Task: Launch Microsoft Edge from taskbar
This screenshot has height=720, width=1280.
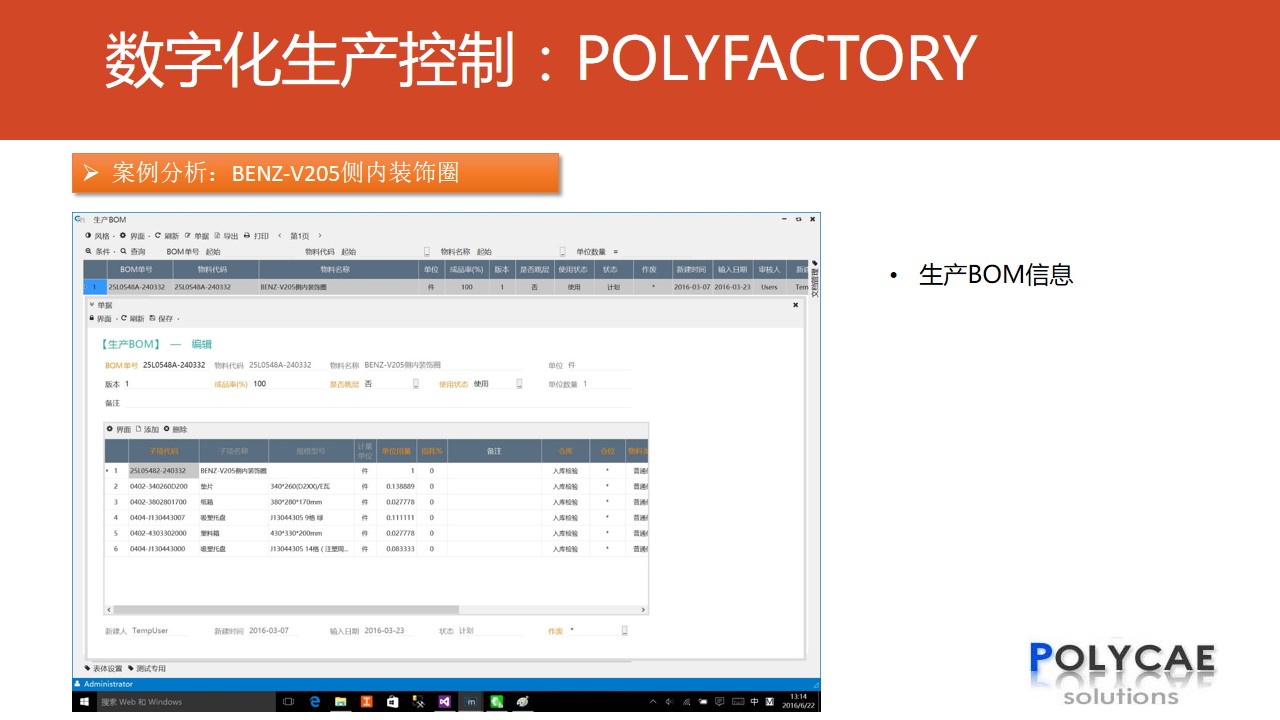Action: point(315,702)
